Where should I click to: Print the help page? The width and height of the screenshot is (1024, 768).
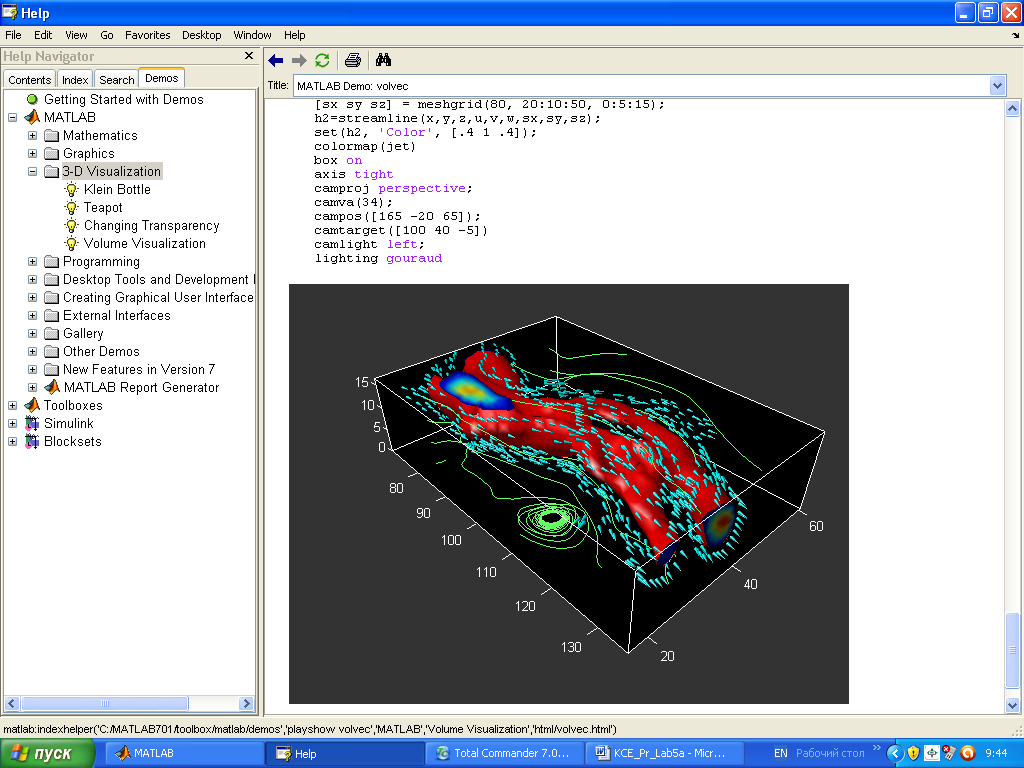pos(353,61)
